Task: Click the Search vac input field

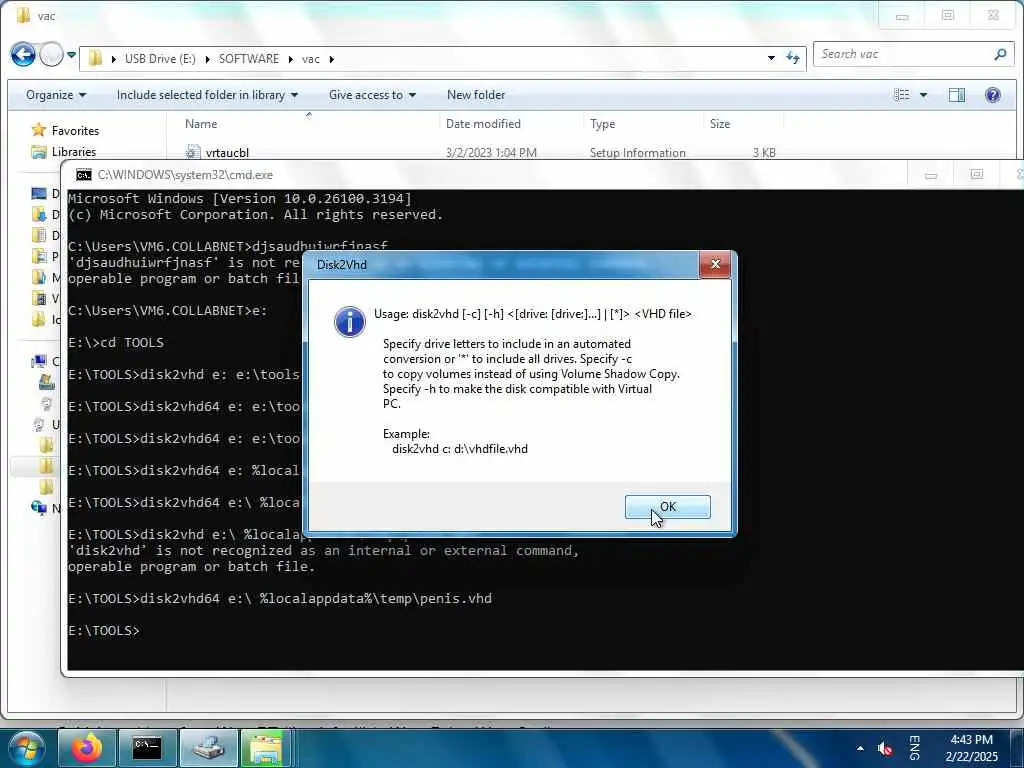Action: click(904, 55)
